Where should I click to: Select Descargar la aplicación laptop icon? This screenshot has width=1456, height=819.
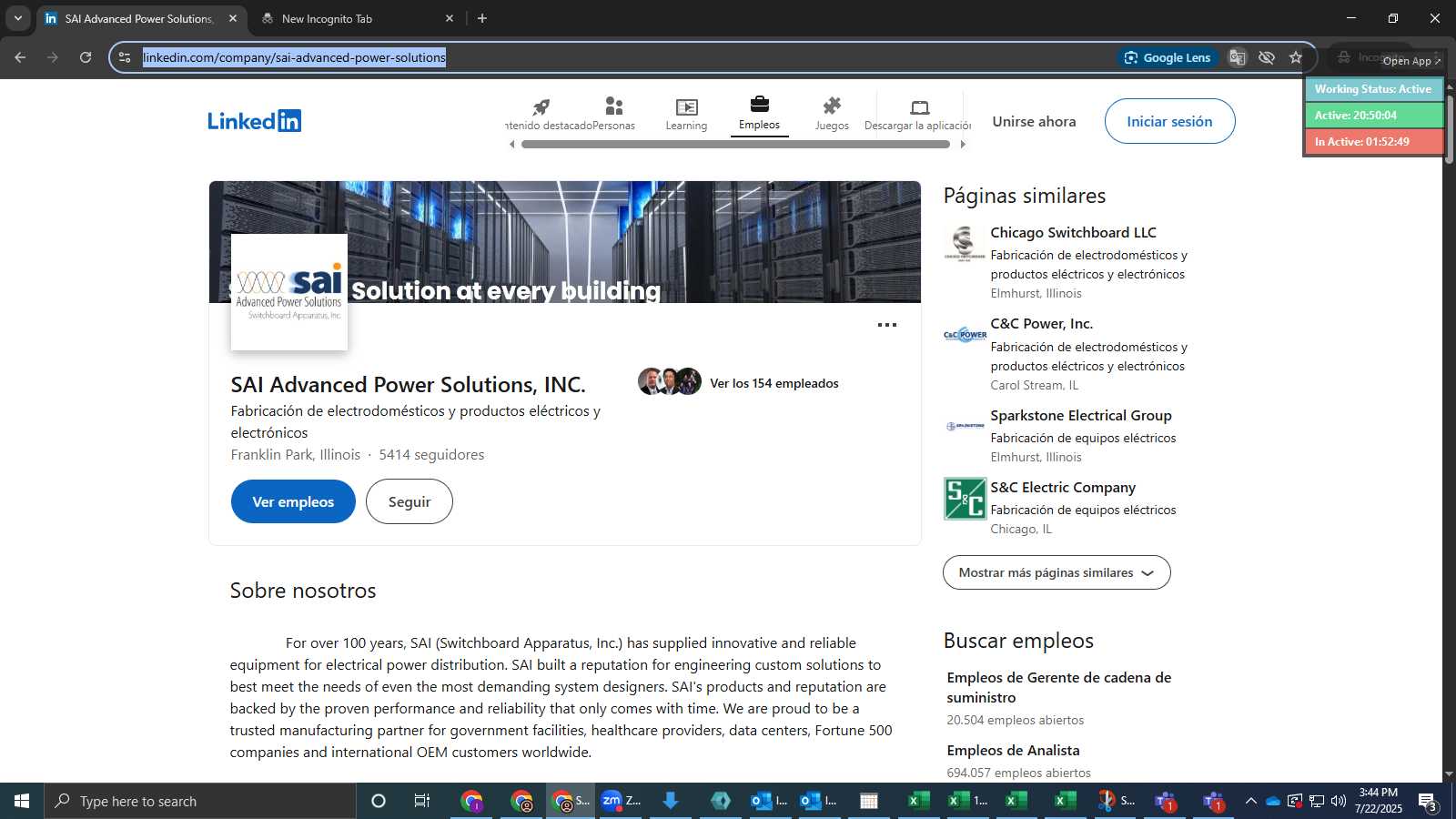coord(919,114)
